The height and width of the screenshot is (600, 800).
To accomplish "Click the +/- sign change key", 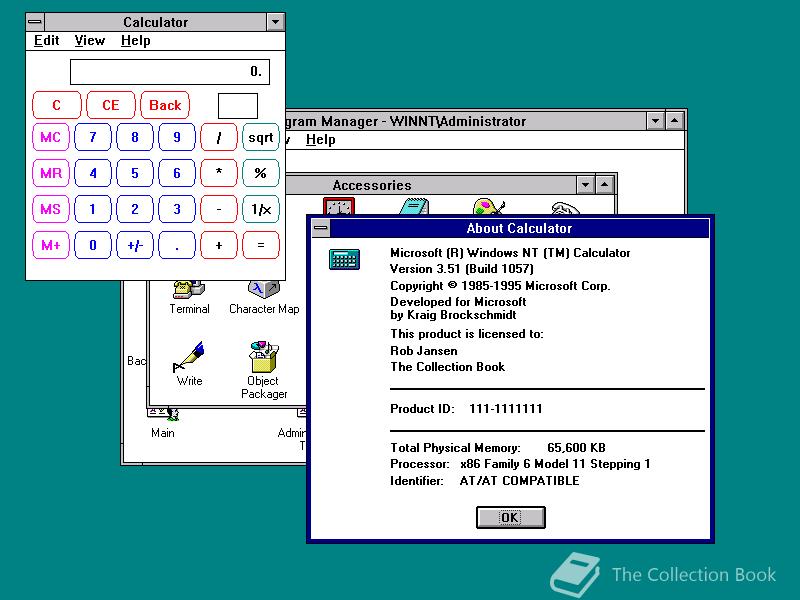I will pyautogui.click(x=135, y=245).
